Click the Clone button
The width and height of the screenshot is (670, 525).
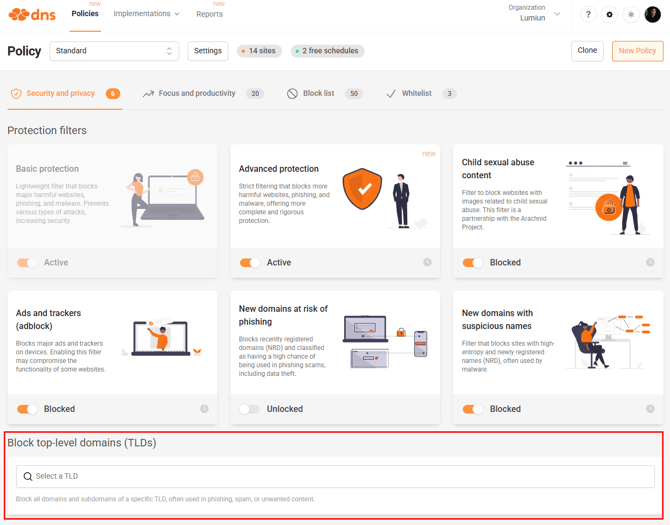pos(587,51)
